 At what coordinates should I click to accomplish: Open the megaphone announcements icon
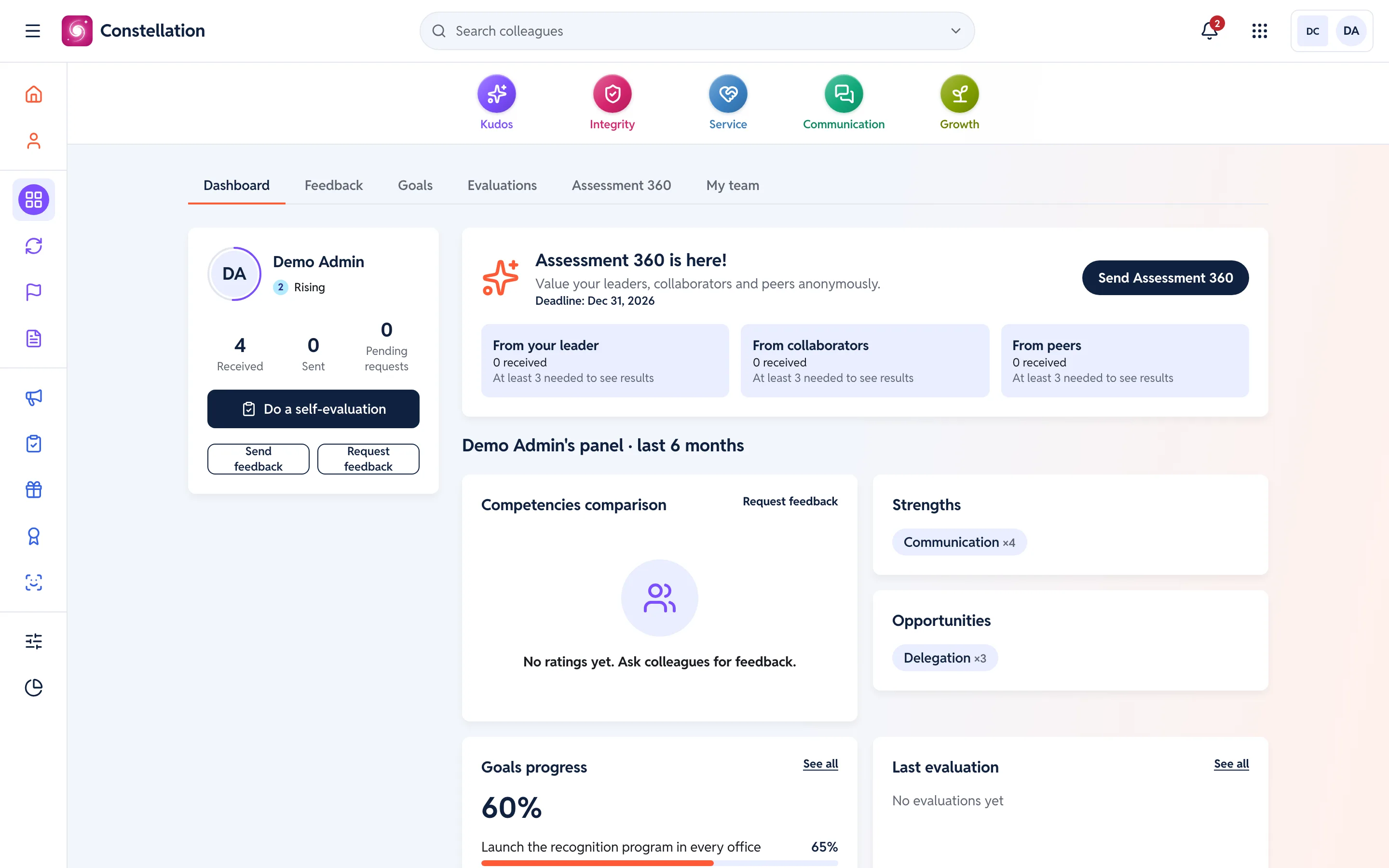coord(34,397)
